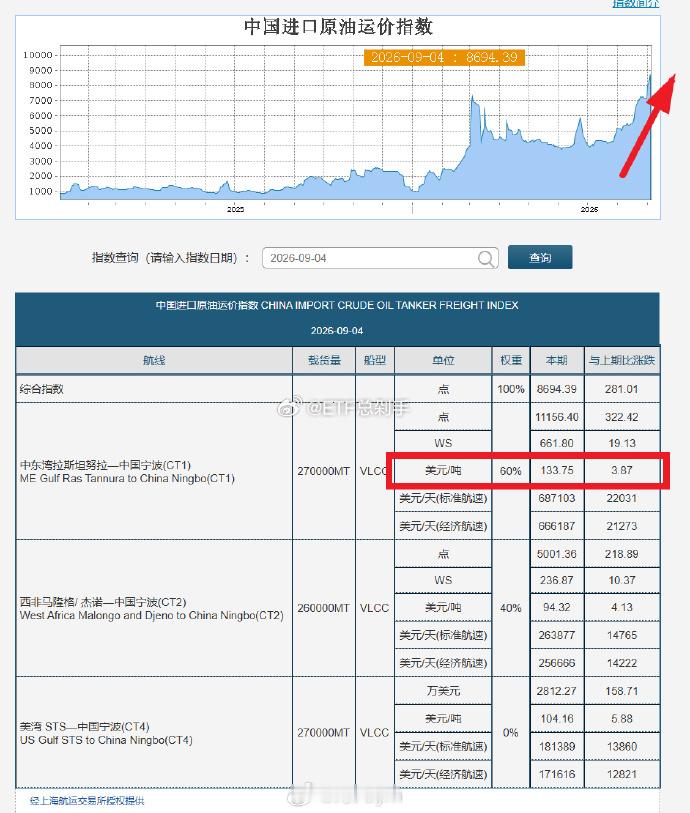Click the 本期 column header
The image size is (690, 813).
point(557,360)
